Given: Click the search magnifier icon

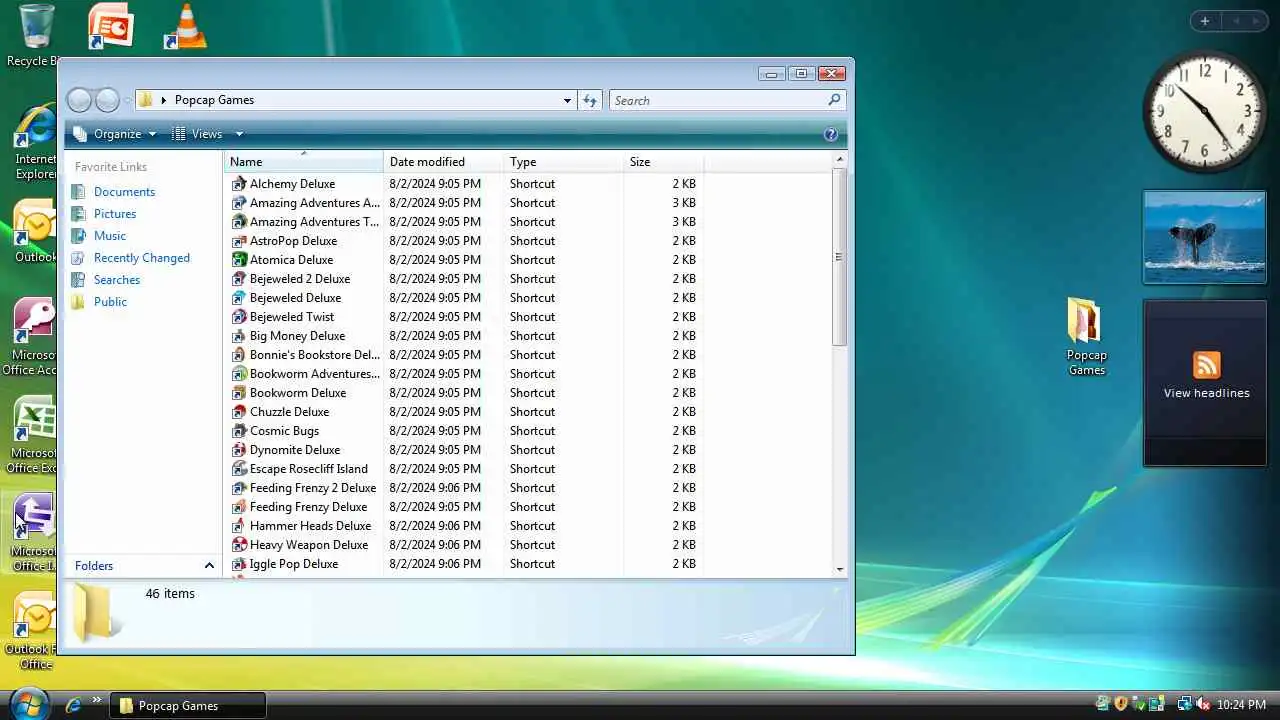Looking at the screenshot, I should tap(834, 100).
